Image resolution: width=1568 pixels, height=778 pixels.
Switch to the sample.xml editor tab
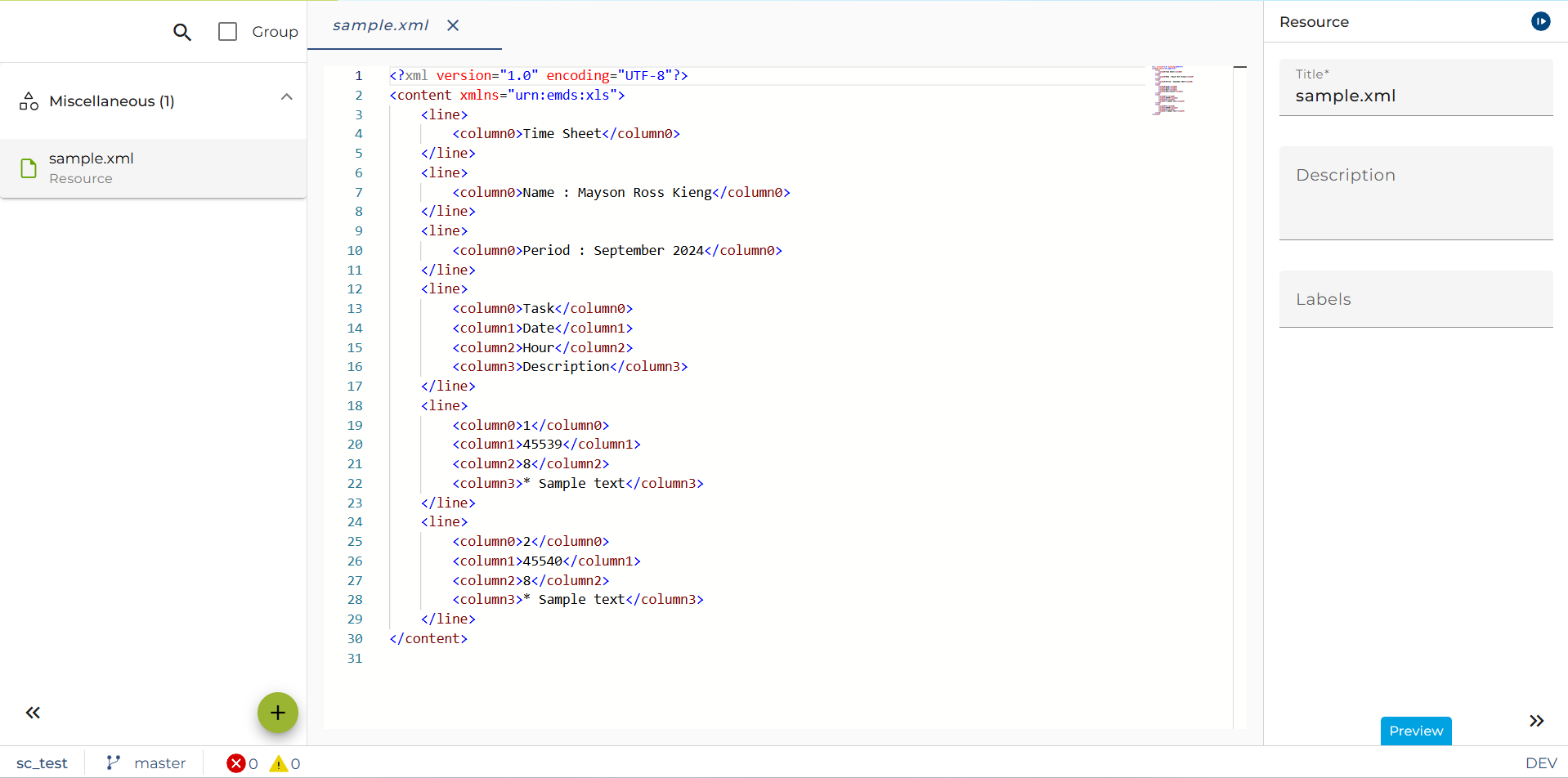tap(380, 25)
